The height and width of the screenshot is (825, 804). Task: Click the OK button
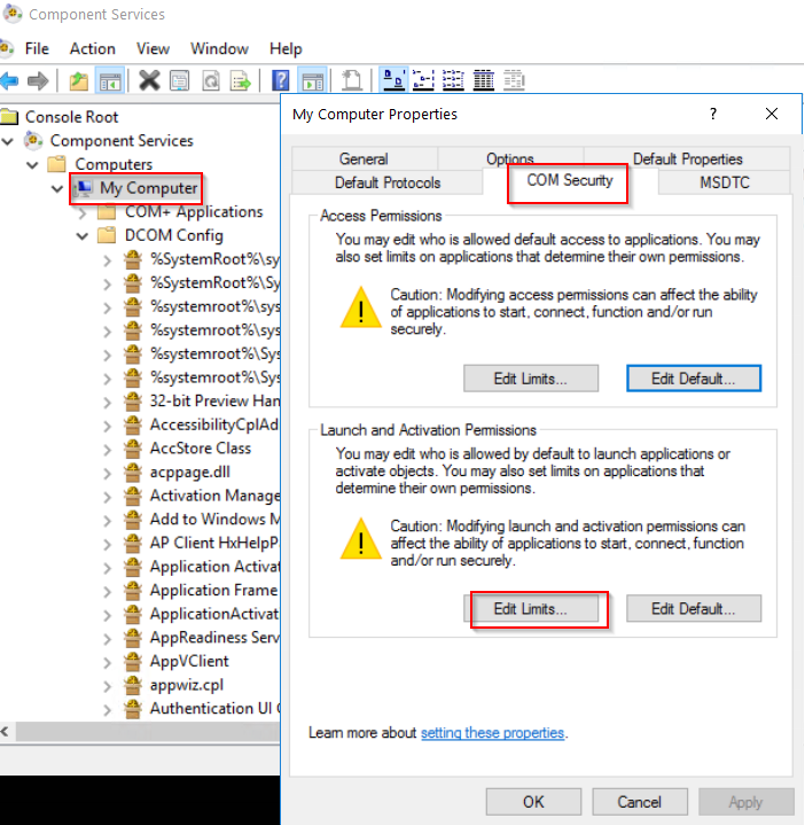pyautogui.click(x=534, y=802)
